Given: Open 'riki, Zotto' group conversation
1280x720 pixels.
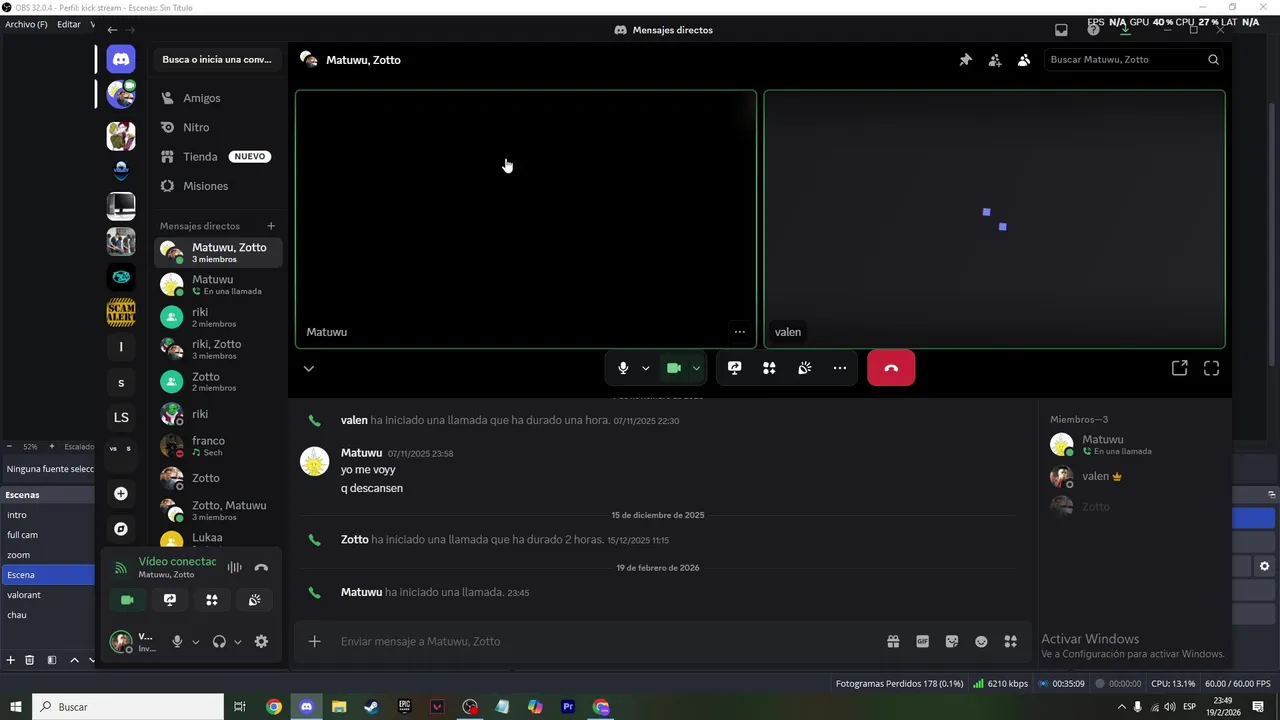Looking at the screenshot, I should point(217,349).
